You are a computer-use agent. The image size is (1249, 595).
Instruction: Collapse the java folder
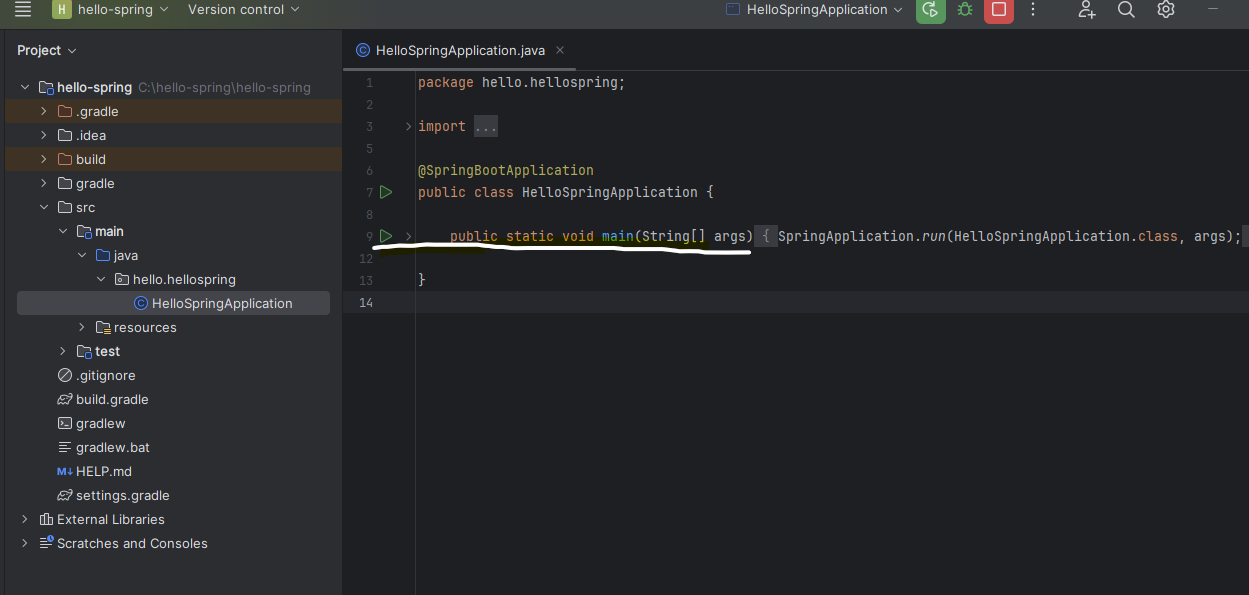click(81, 255)
